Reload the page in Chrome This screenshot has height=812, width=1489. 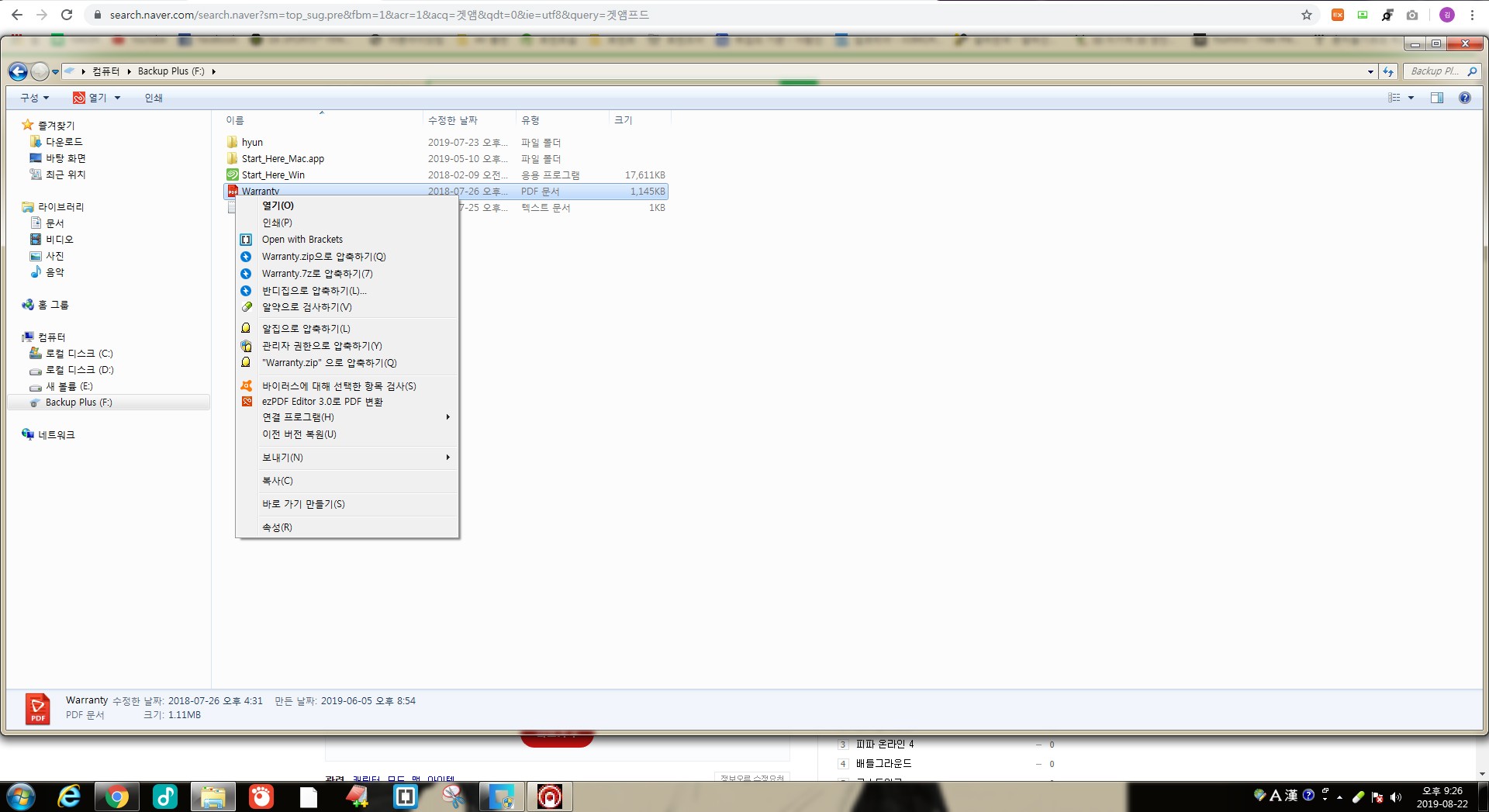[67, 15]
